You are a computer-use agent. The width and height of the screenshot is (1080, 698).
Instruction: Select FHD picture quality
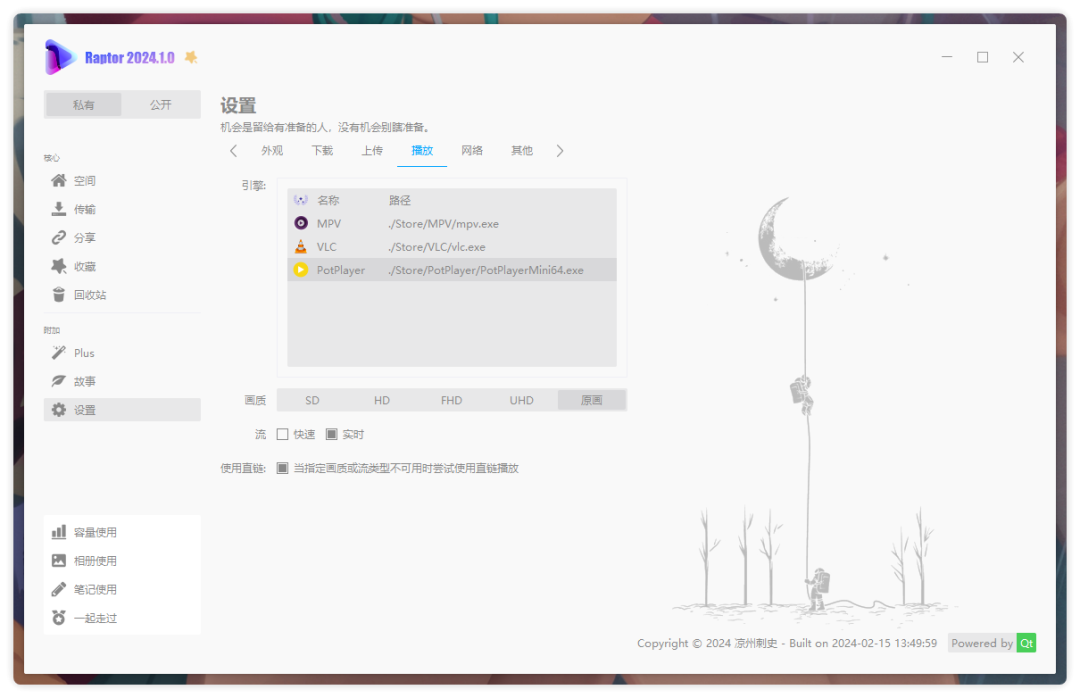click(x=452, y=400)
